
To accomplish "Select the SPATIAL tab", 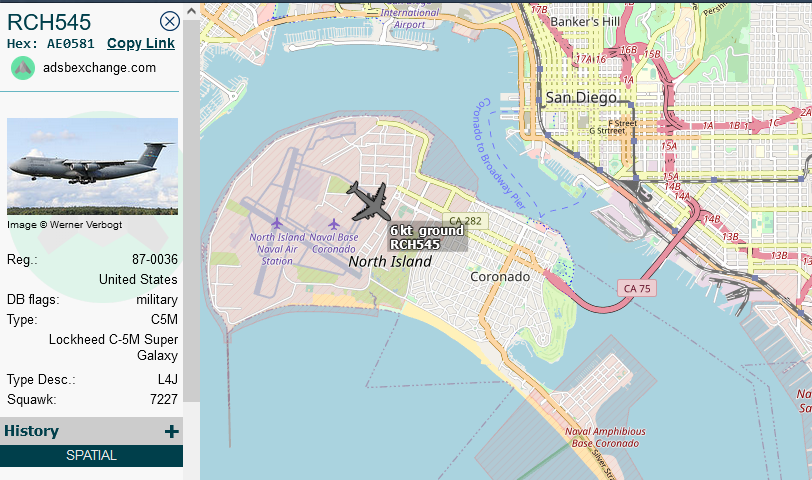I will 91,456.
